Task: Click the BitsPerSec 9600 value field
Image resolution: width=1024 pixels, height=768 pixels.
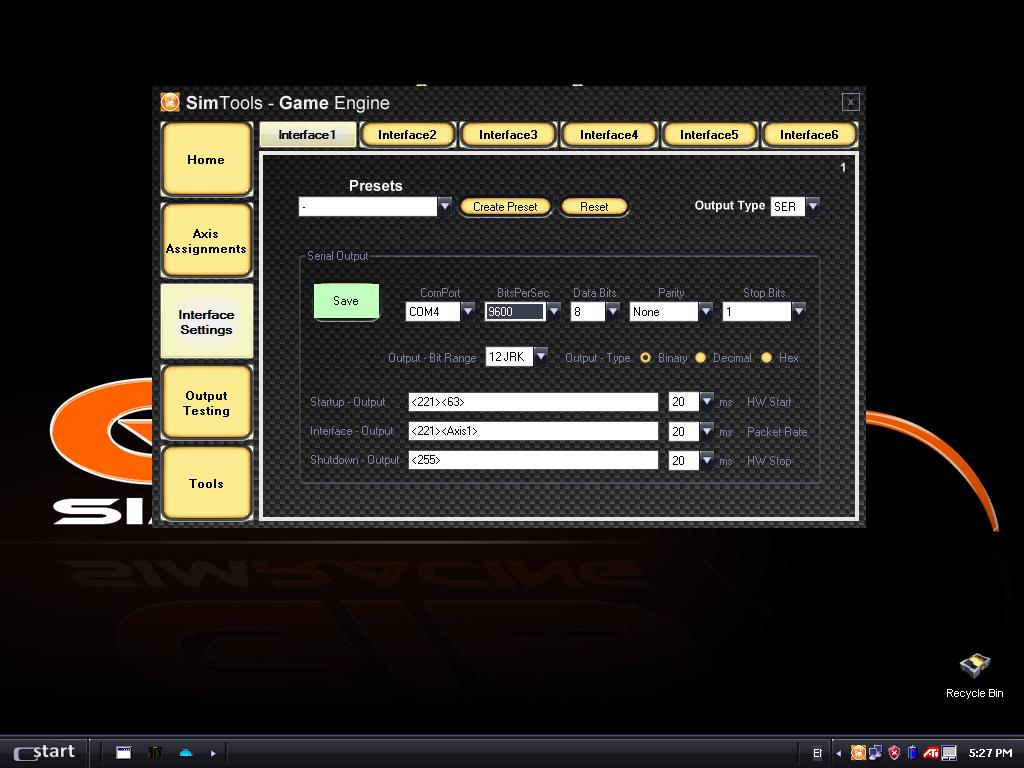Action: (x=515, y=312)
